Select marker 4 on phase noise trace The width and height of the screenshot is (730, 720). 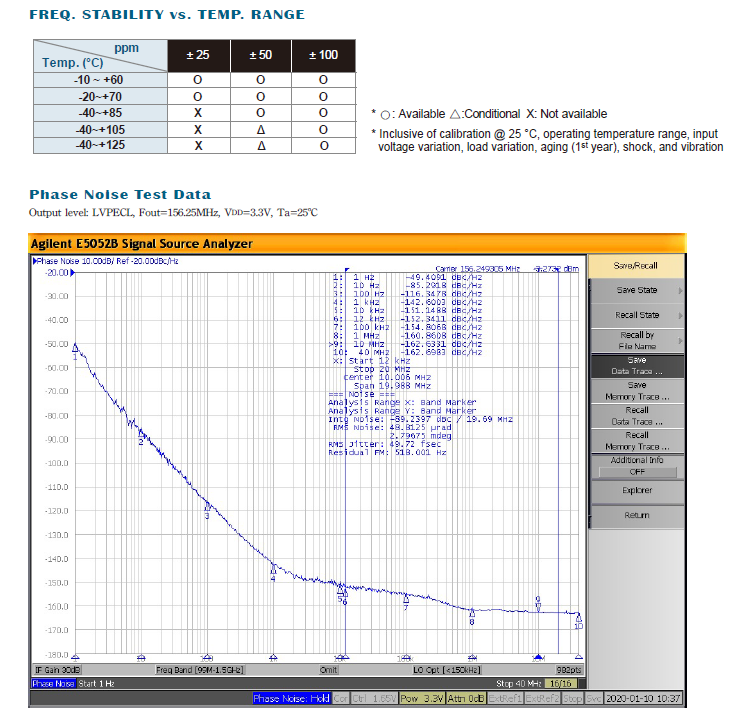coord(273,570)
